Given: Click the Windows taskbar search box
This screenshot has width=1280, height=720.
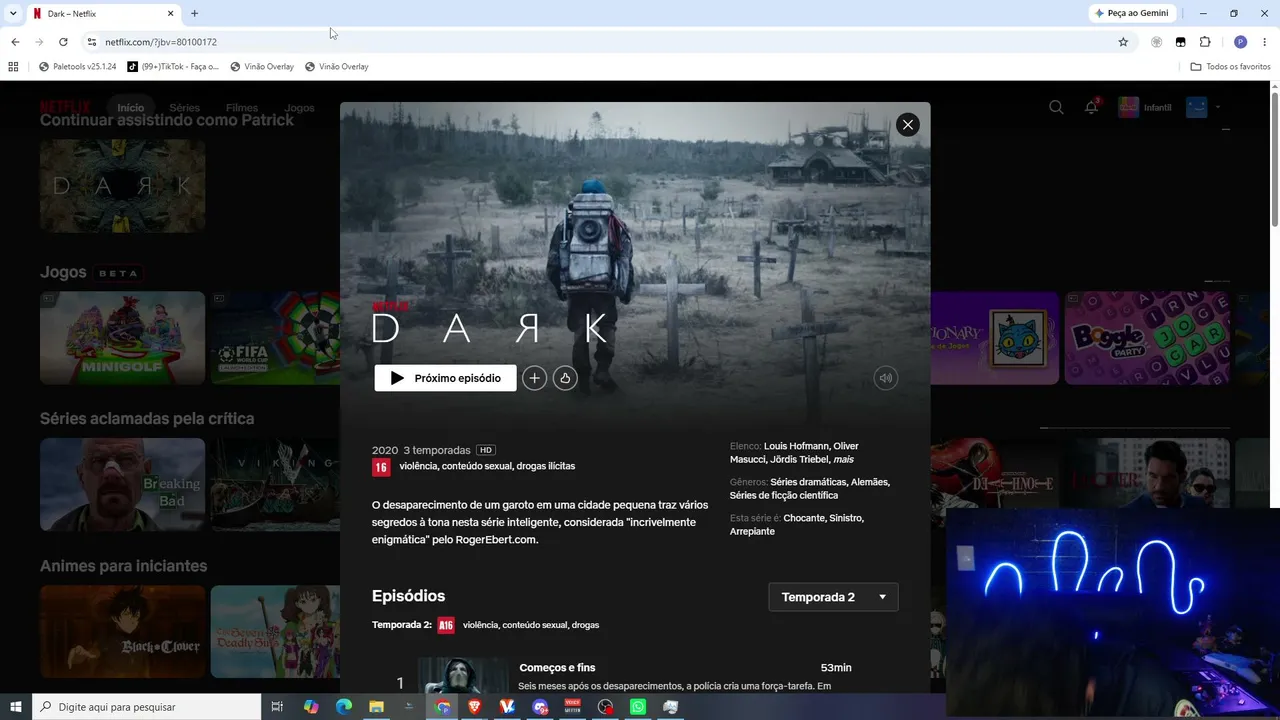Looking at the screenshot, I should point(147,707).
